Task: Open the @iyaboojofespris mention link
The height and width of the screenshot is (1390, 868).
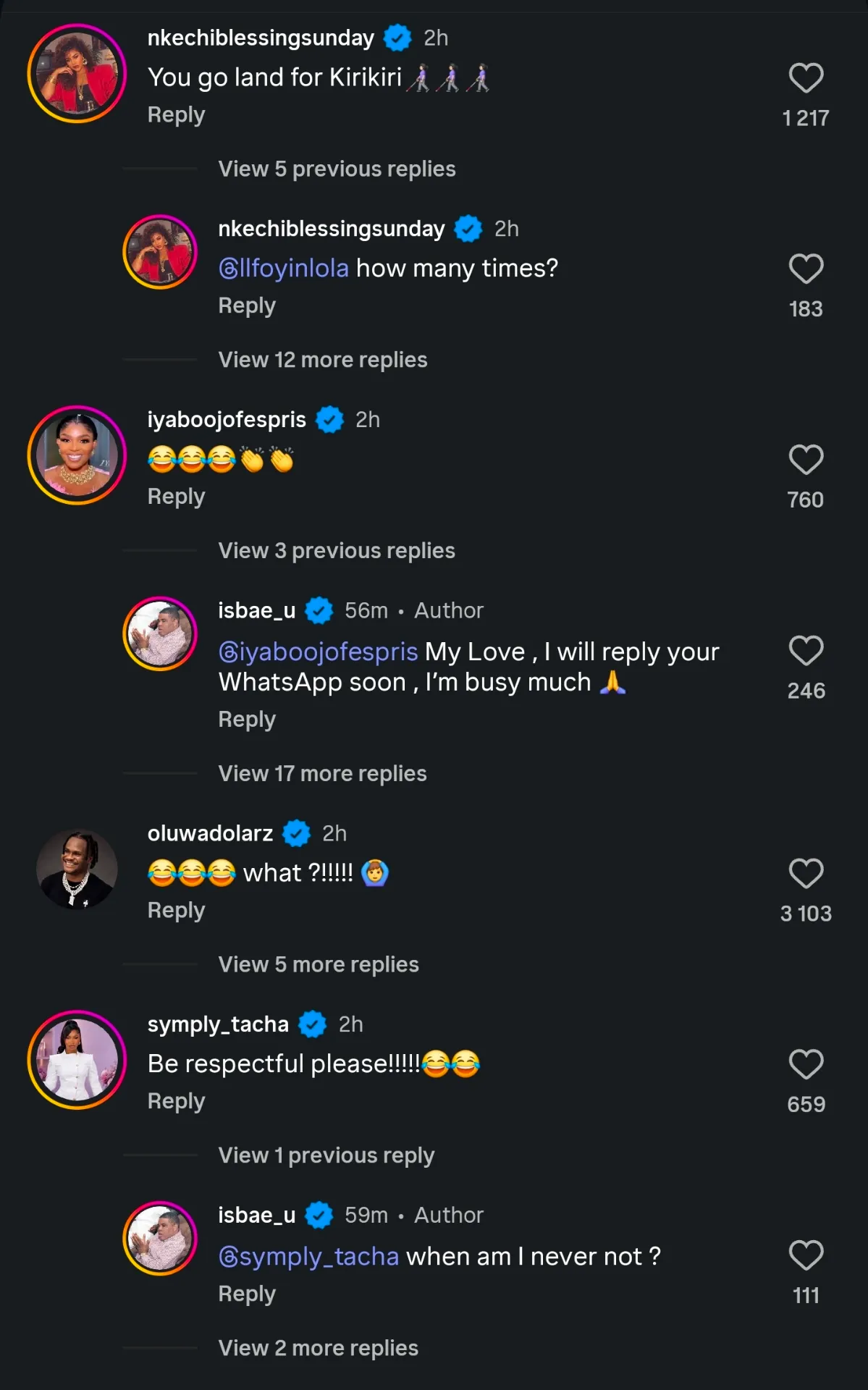Action: coord(319,652)
